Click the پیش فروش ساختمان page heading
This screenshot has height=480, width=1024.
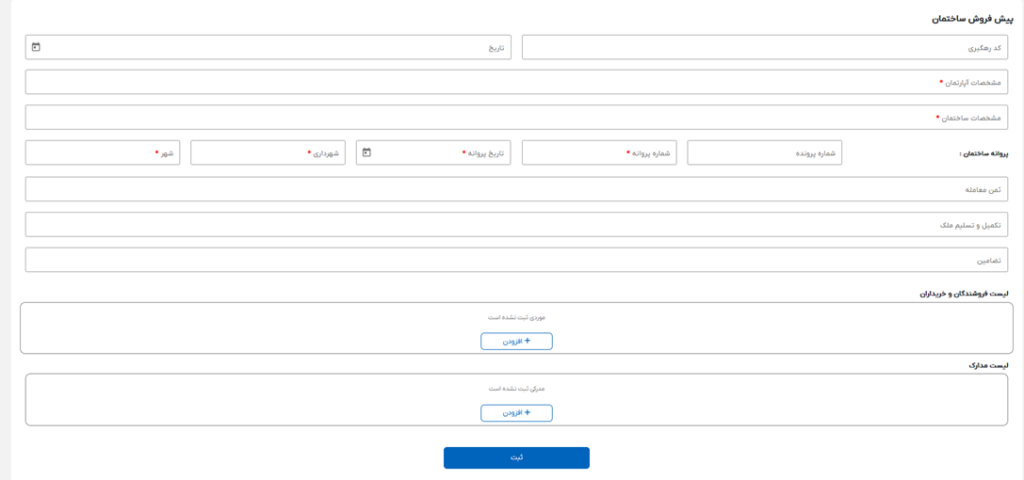coord(964,19)
